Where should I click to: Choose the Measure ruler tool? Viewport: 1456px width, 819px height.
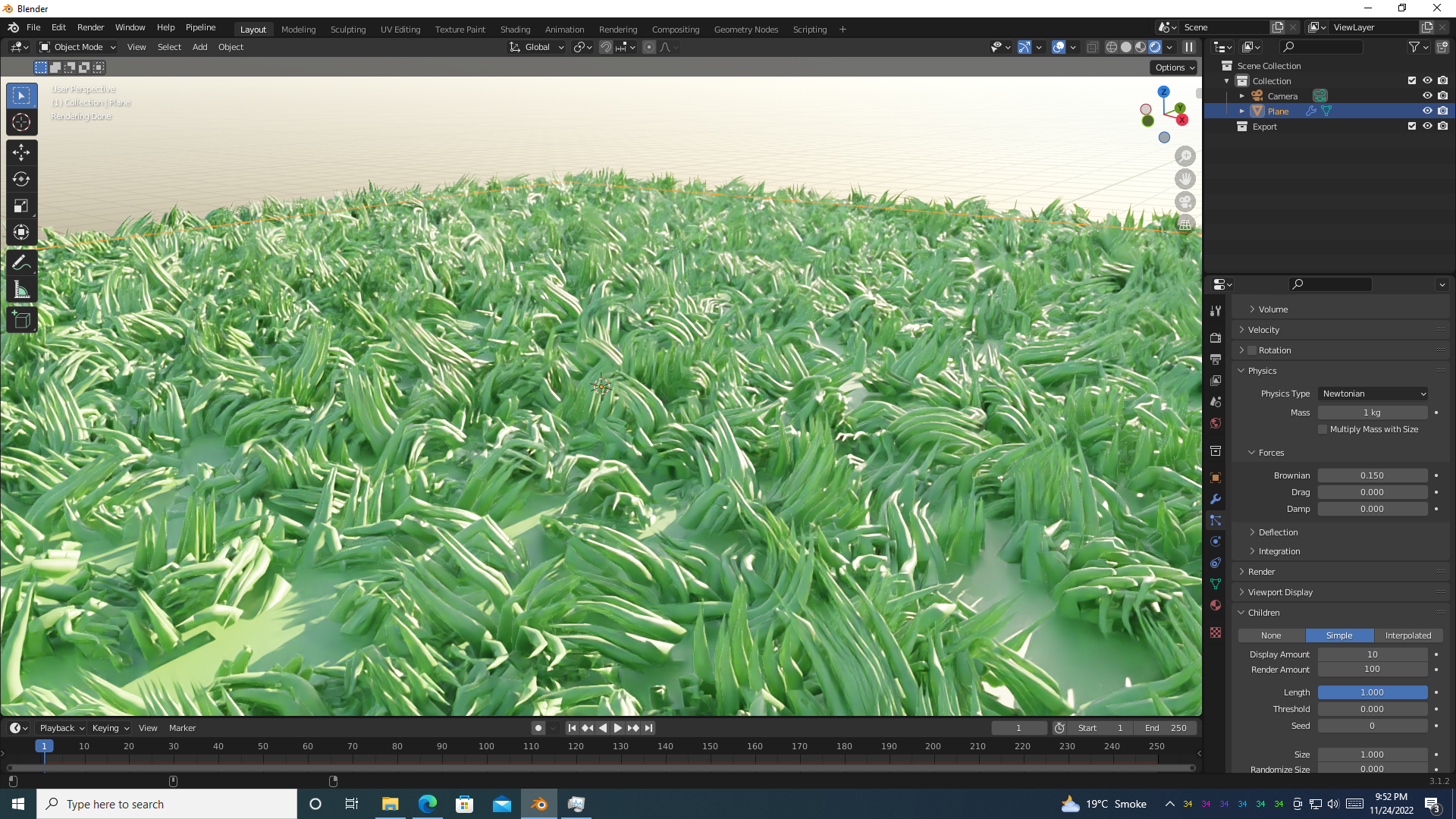coord(21,290)
